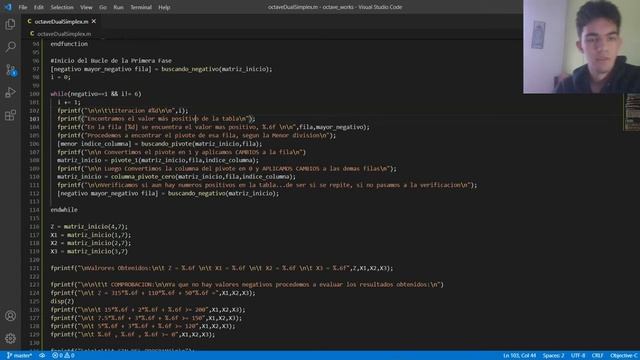640x360 pixels.
Task: Open the Run menu
Action: coord(118,7)
